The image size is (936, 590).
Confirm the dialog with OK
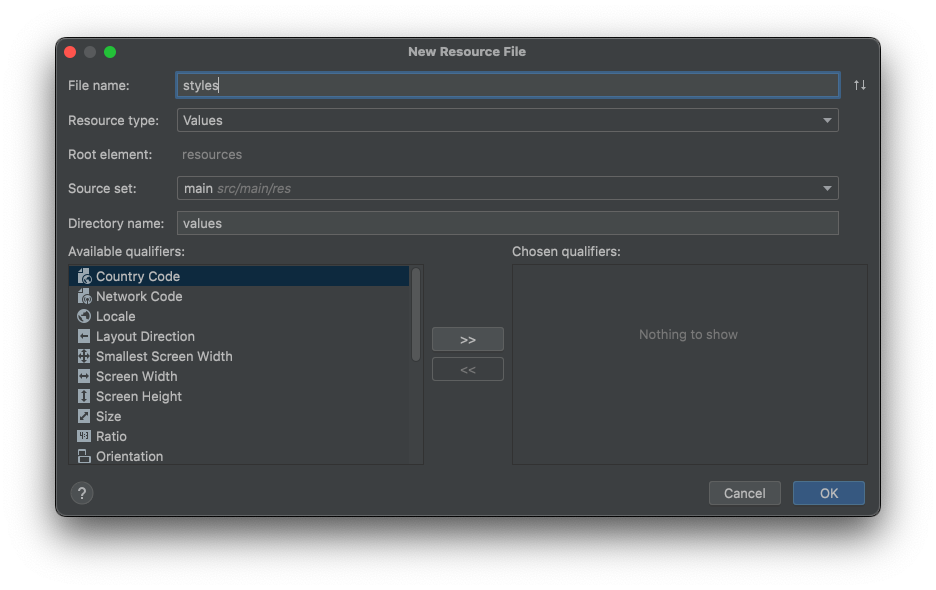pyautogui.click(x=829, y=493)
